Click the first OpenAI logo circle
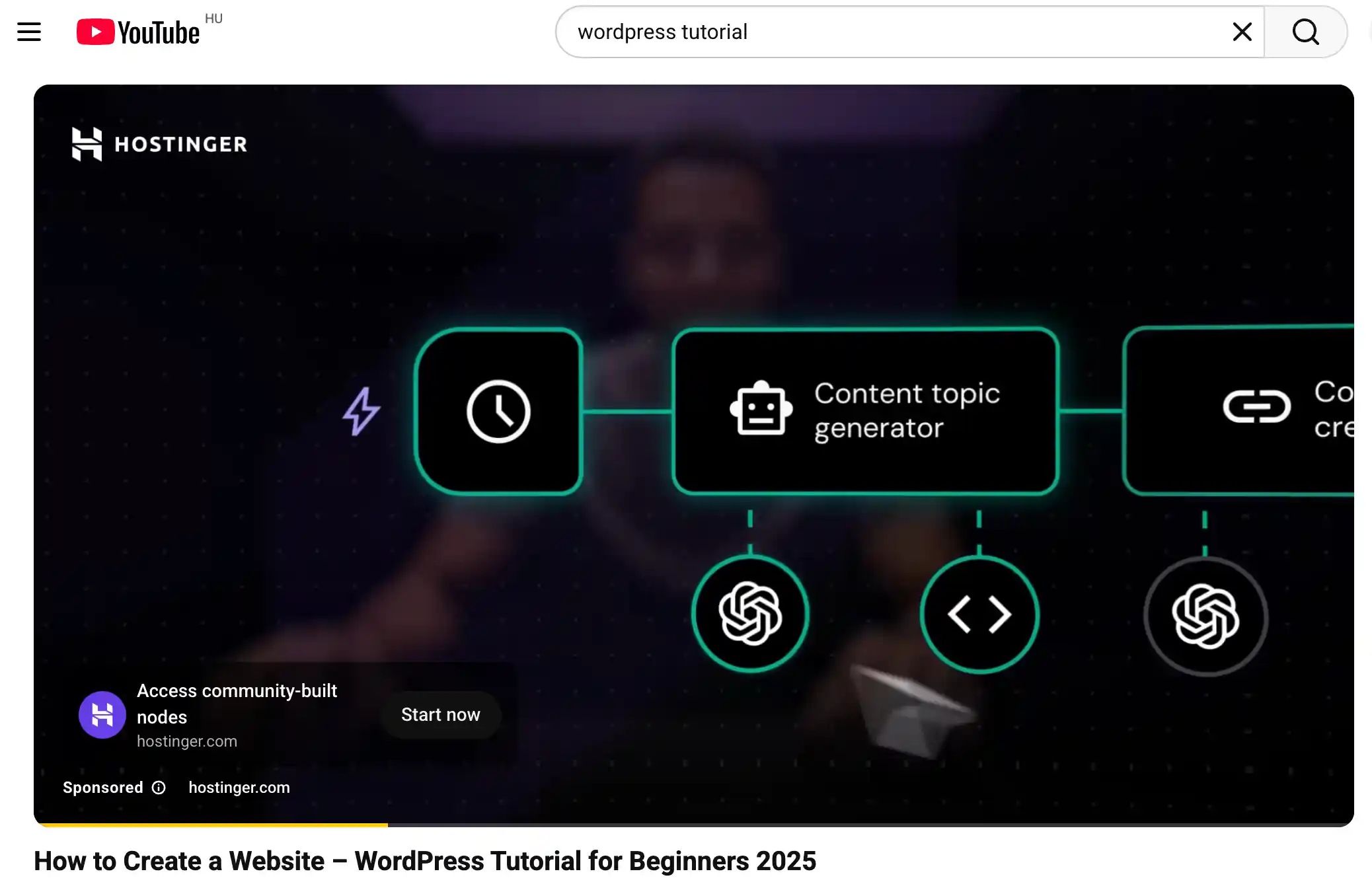This screenshot has height=888, width=1372. [750, 614]
